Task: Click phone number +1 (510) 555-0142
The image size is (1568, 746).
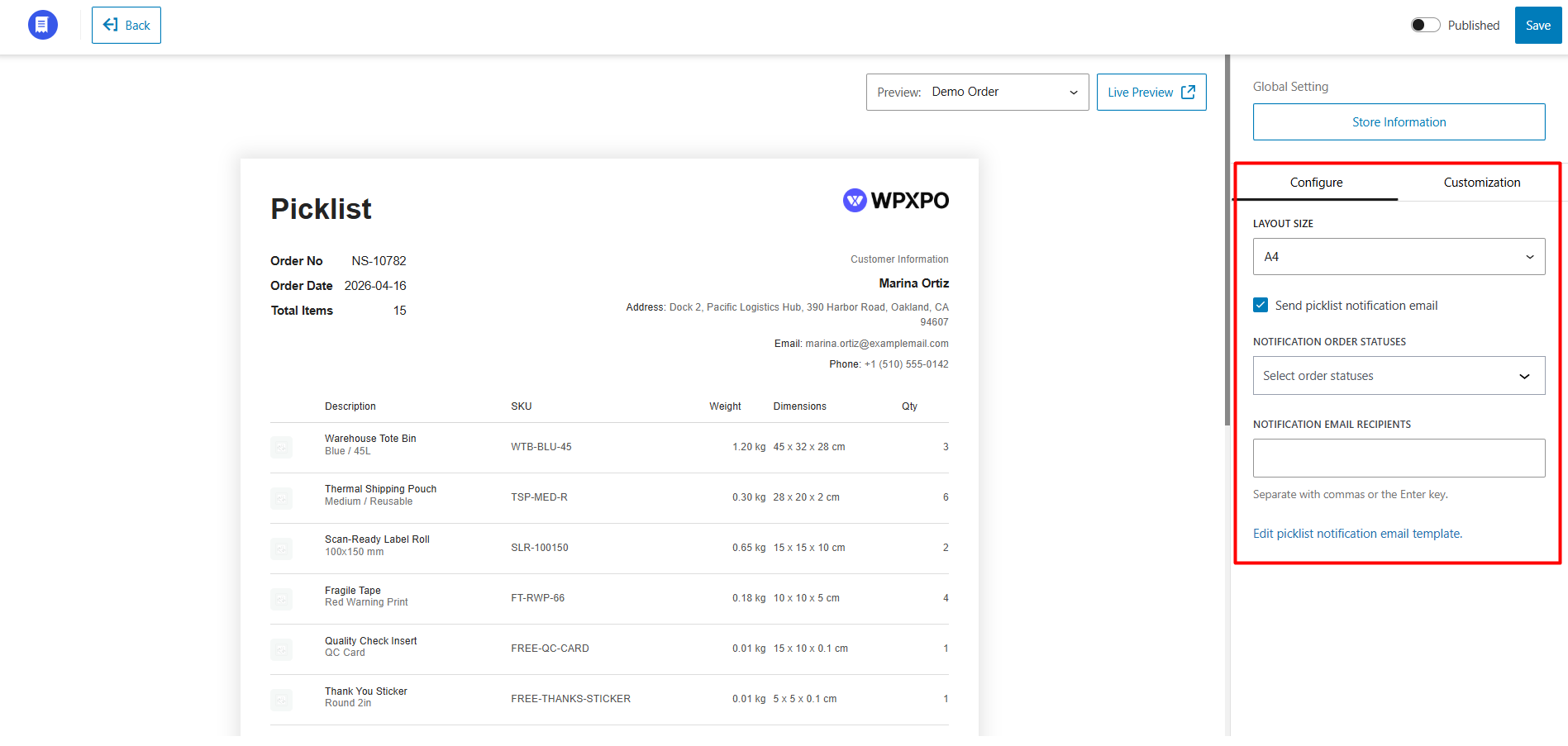Action: click(x=906, y=364)
